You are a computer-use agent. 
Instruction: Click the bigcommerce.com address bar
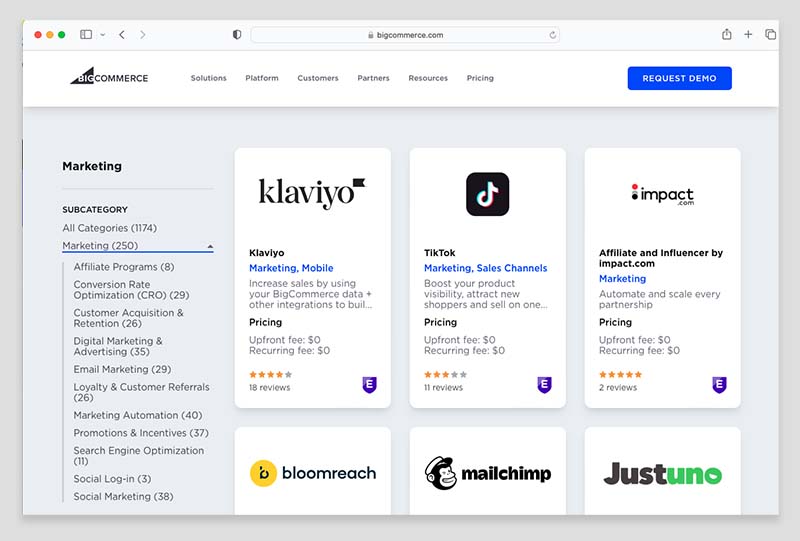(405, 35)
